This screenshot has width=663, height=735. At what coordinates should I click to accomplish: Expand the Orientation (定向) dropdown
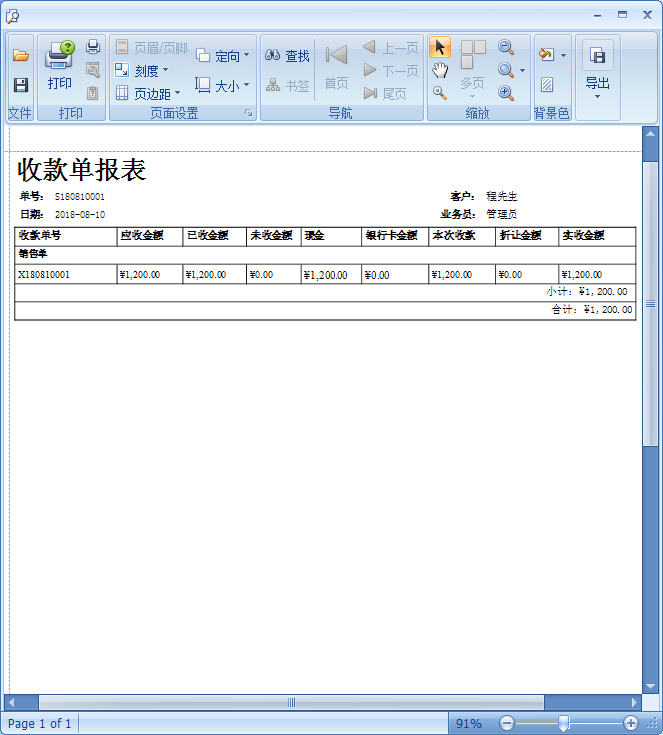[223, 56]
